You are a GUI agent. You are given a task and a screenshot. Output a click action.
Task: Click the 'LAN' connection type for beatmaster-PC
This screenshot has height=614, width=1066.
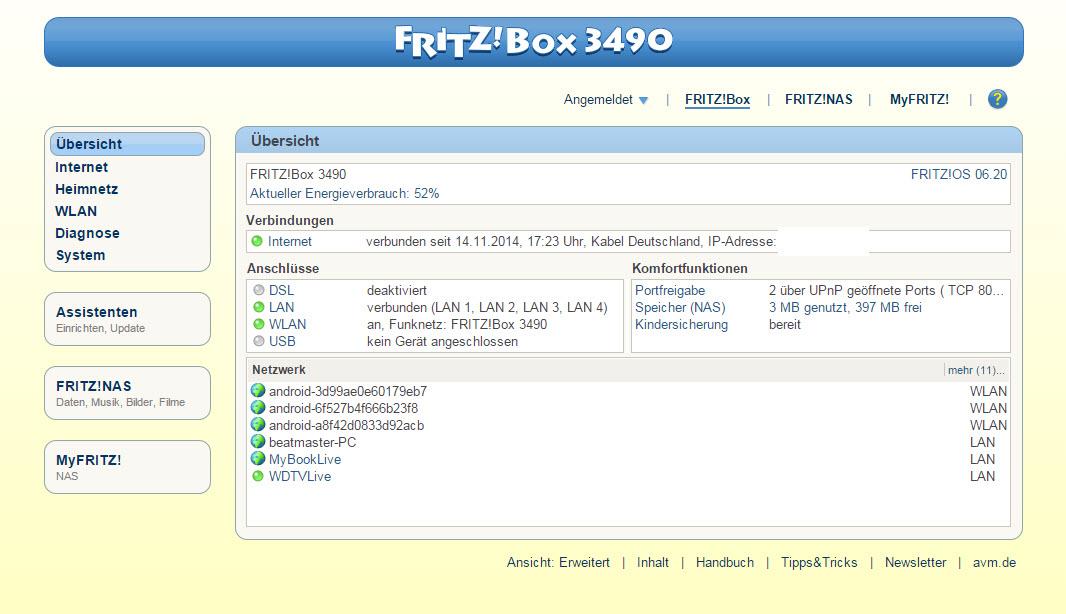pos(982,442)
